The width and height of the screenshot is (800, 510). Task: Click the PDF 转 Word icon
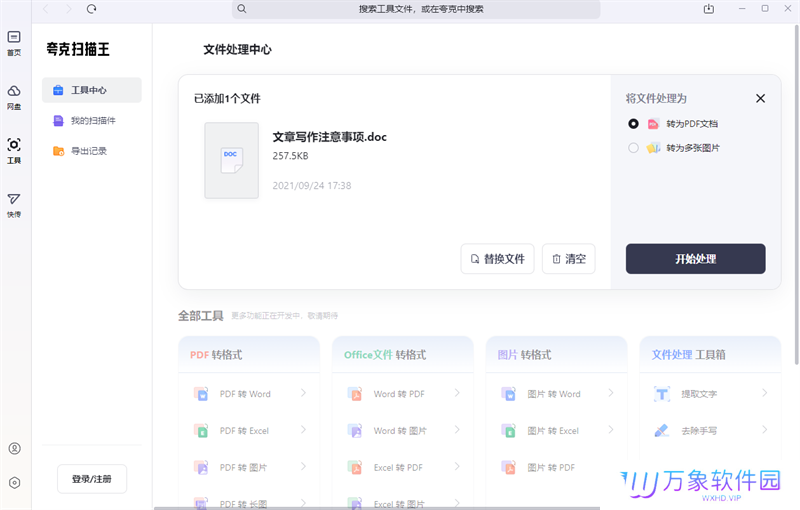click(201, 394)
